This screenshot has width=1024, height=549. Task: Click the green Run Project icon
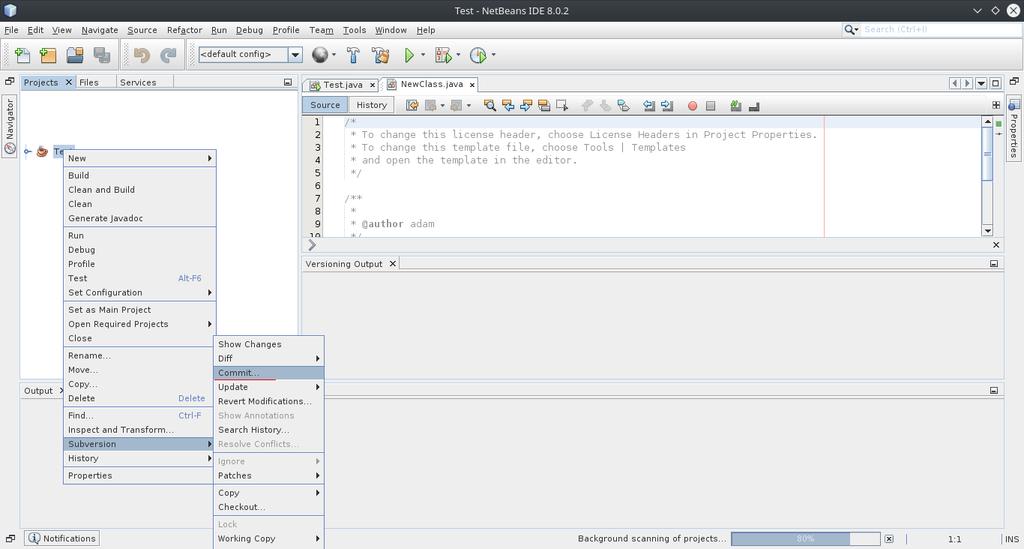(409, 55)
